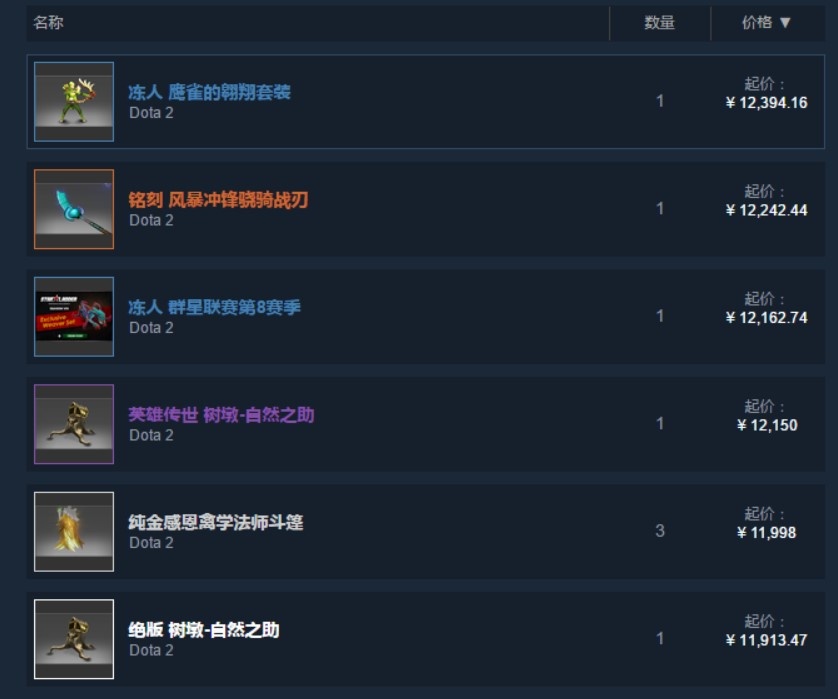838x699 pixels.
Task: Sort by price using the ▼ arrow
Action: 785,22
